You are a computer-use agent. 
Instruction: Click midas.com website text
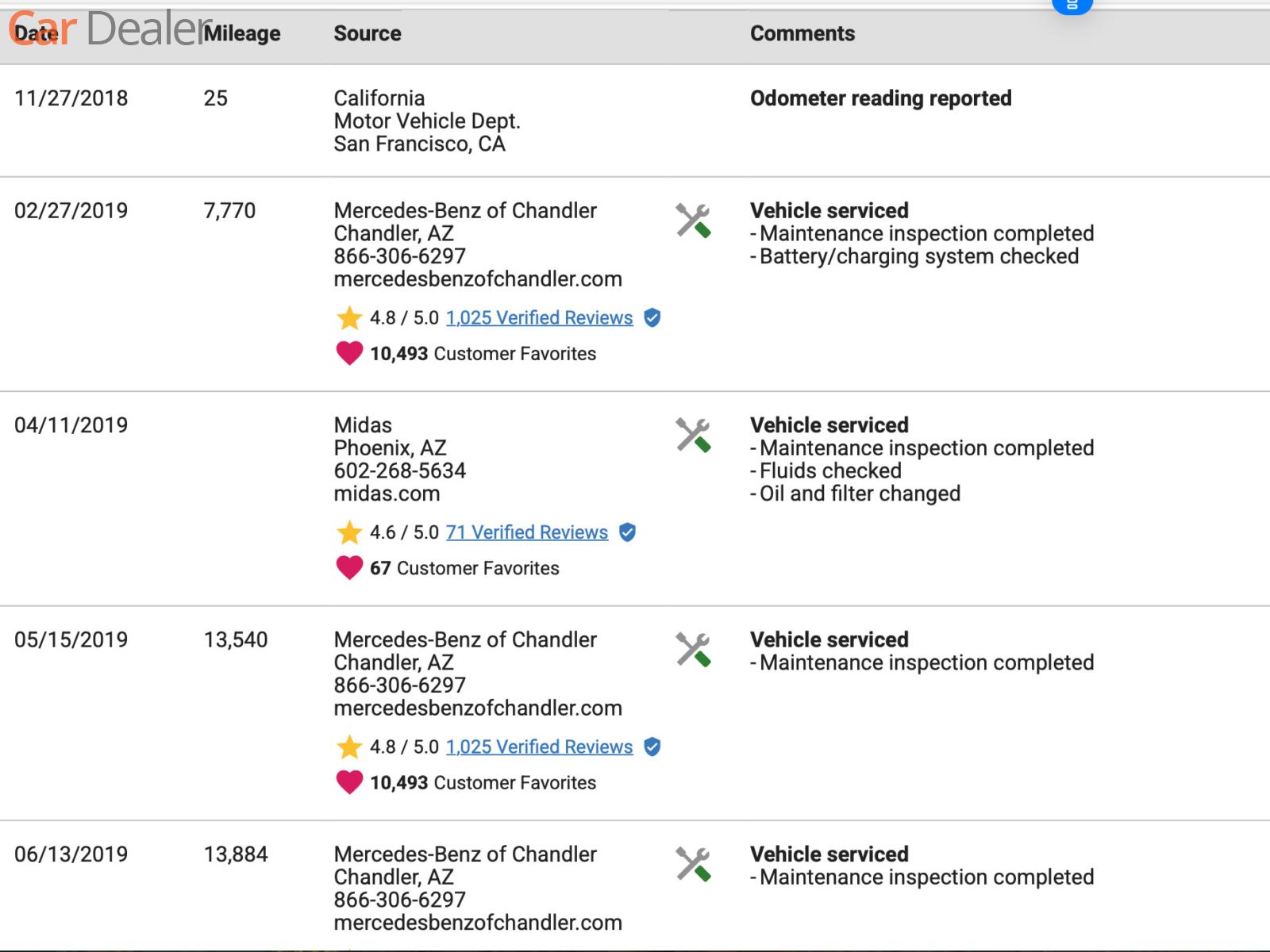pyautogui.click(x=387, y=493)
